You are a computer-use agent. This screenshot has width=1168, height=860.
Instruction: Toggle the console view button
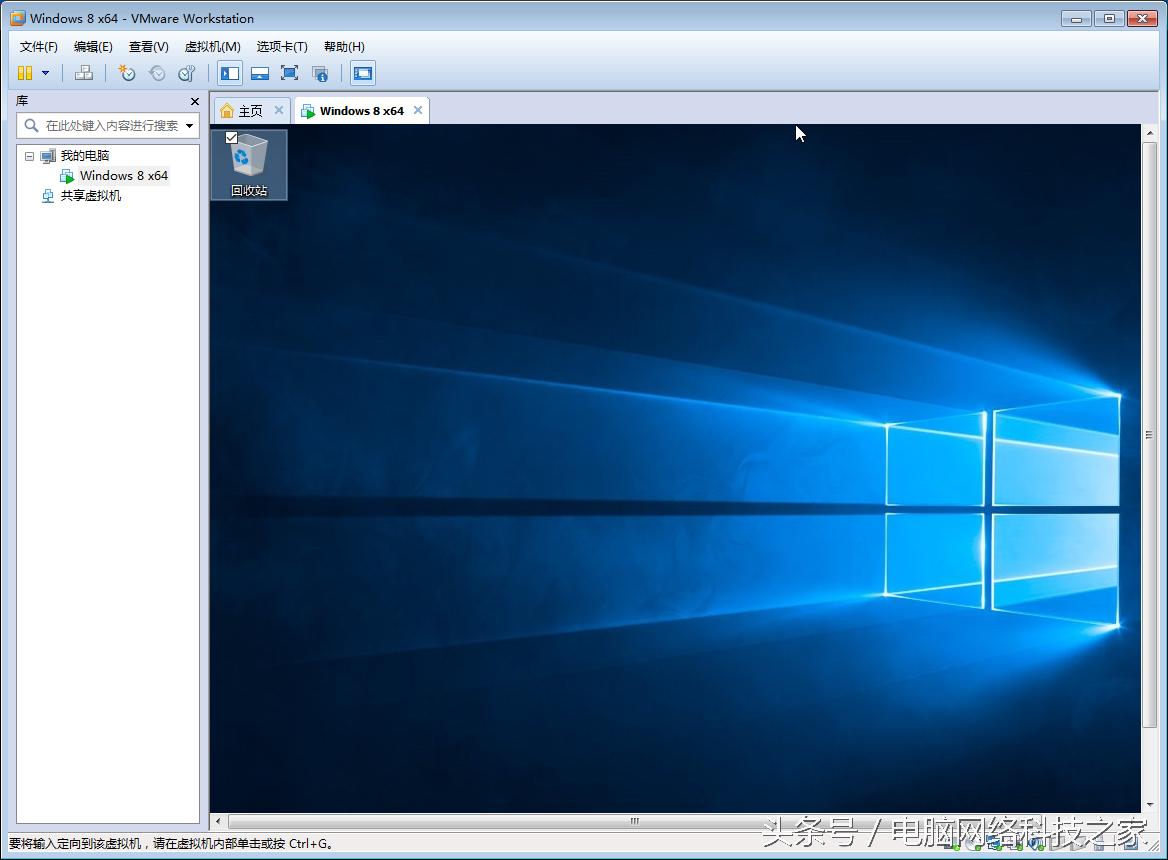click(x=363, y=73)
